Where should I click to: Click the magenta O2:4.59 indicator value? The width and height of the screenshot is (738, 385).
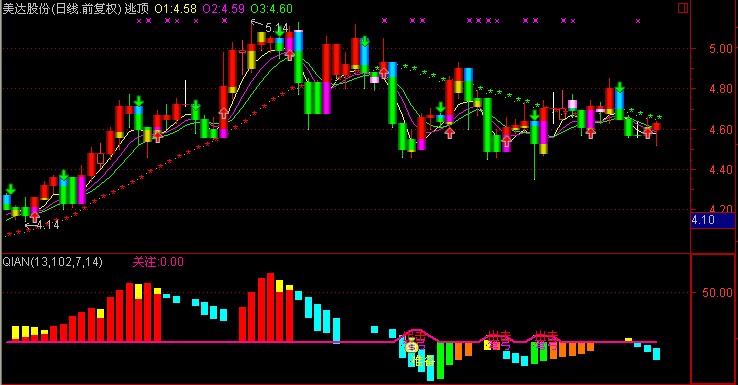point(224,8)
